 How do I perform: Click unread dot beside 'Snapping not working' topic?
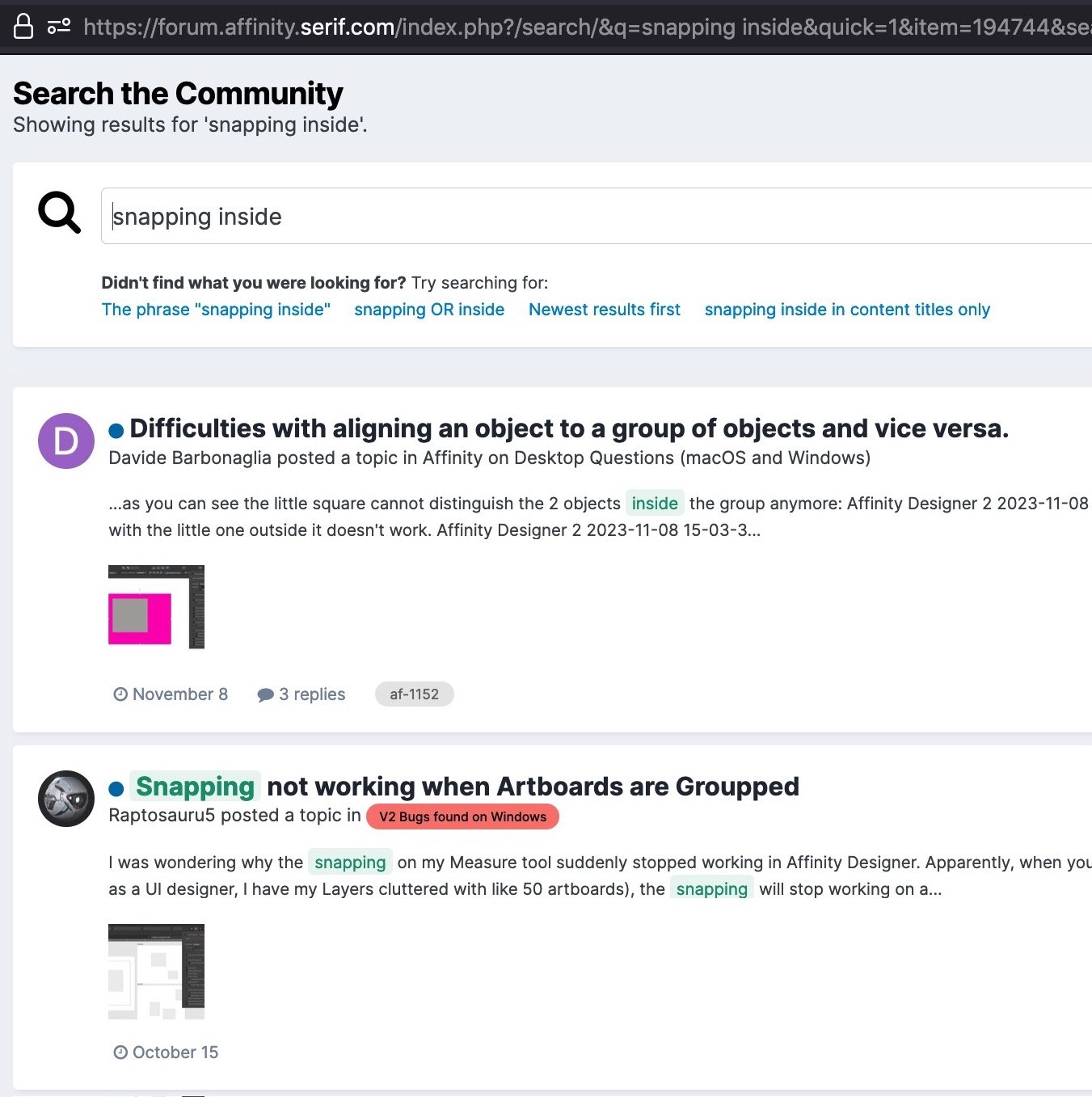coord(116,789)
